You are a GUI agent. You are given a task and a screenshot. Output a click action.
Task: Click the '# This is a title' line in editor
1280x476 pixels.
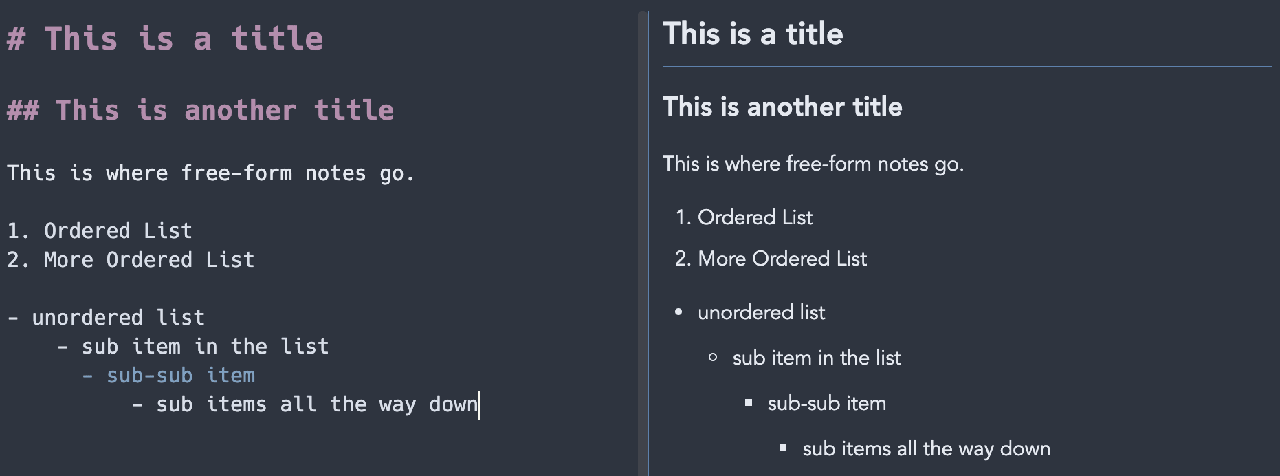164,39
